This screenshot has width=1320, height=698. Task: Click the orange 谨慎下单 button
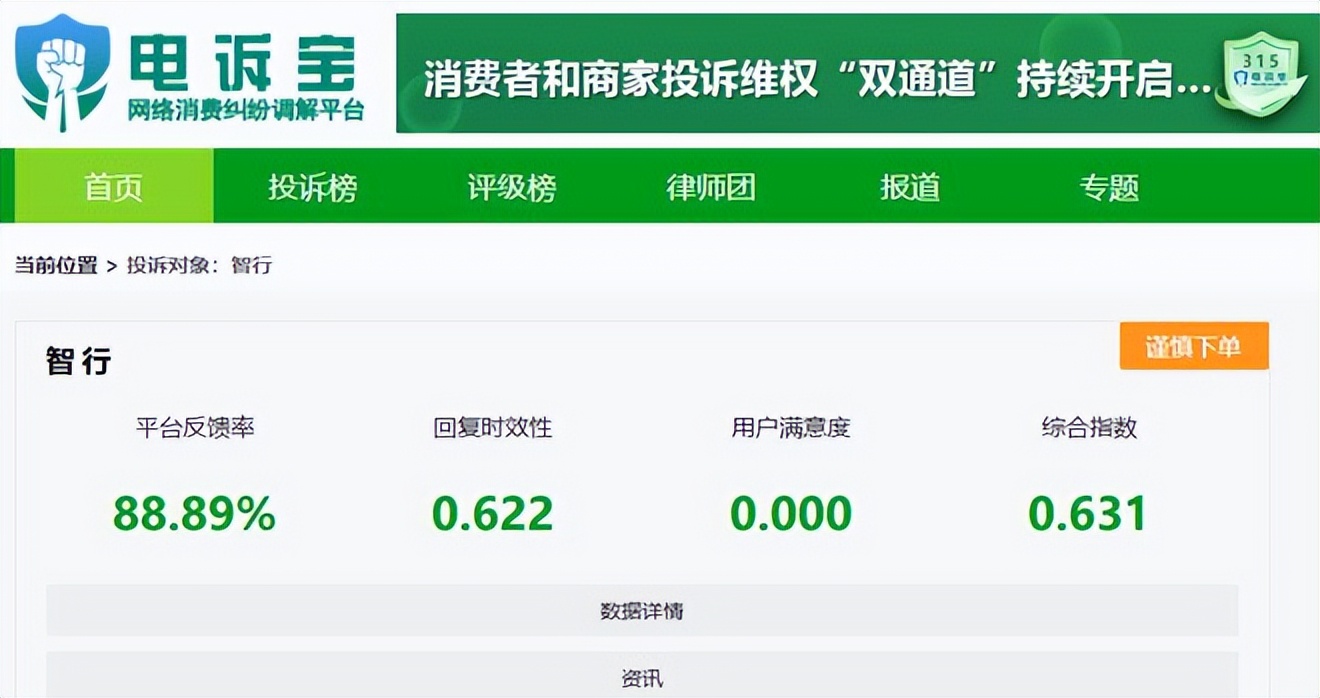(1194, 346)
